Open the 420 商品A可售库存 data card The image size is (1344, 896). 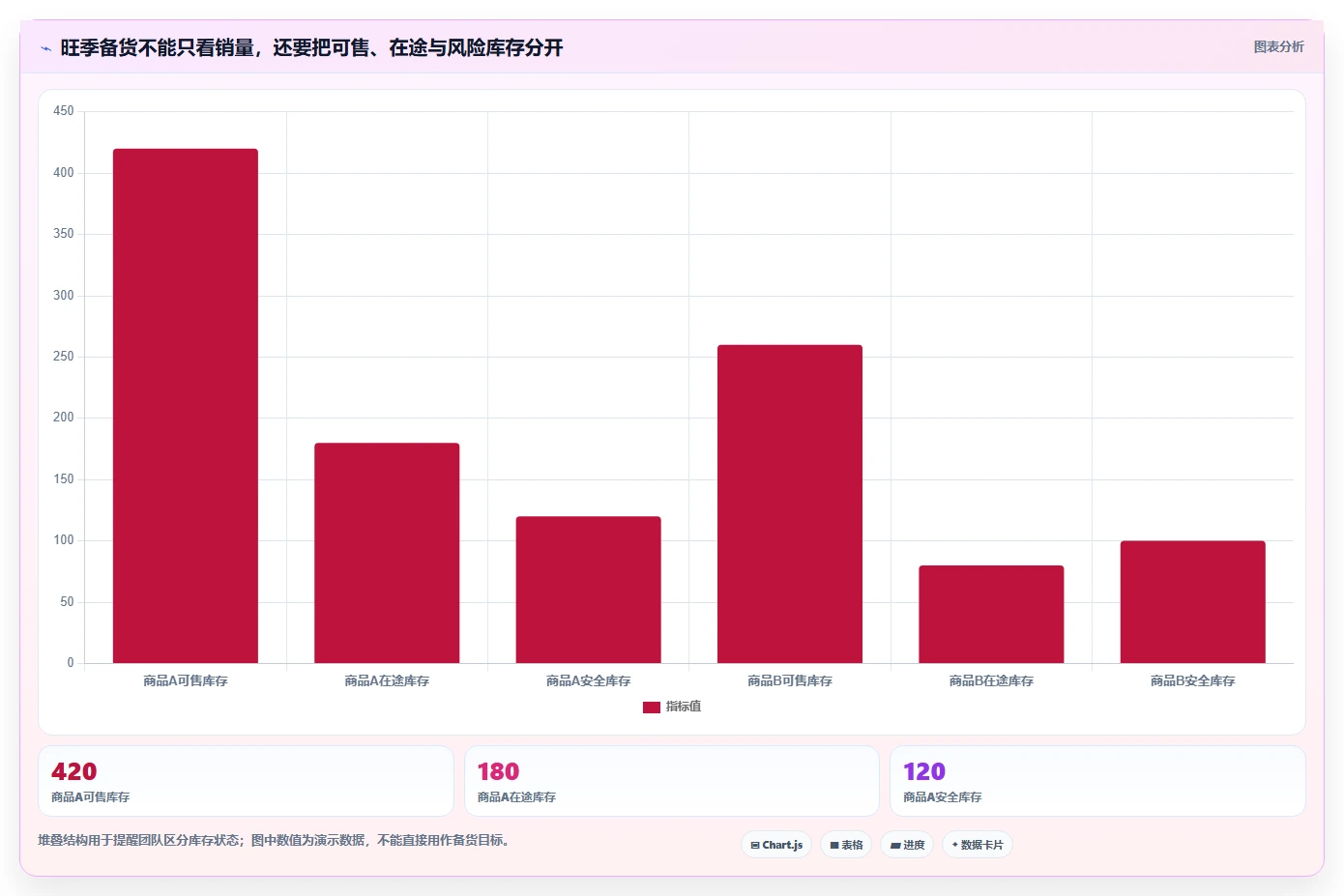click(x=246, y=781)
